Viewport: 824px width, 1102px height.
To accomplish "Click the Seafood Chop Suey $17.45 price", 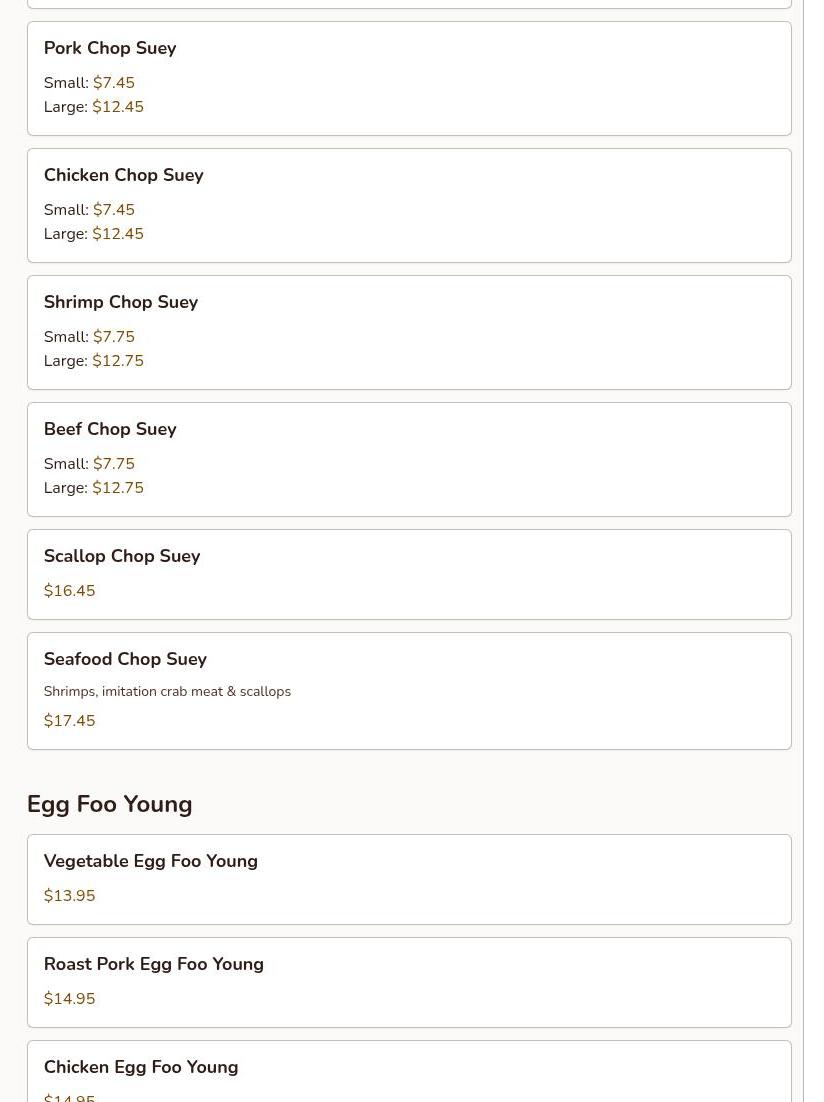I will pos(70,721).
